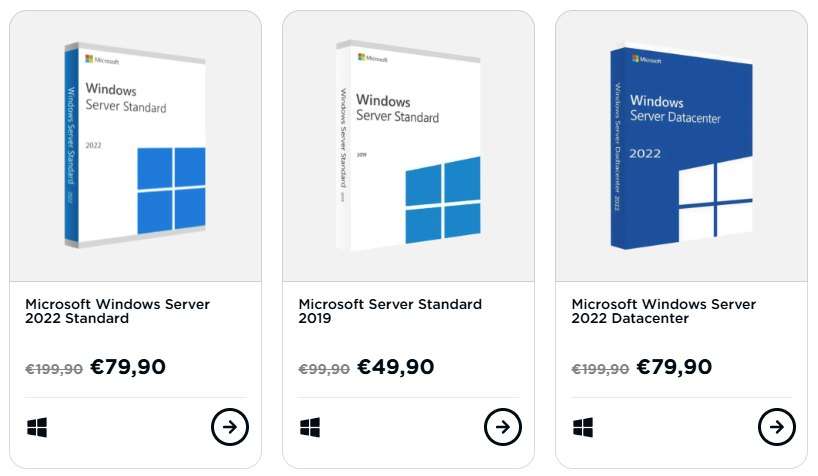Click the Microsoft Windows Server 2022 Standard title
818x476 pixels.
117,311
